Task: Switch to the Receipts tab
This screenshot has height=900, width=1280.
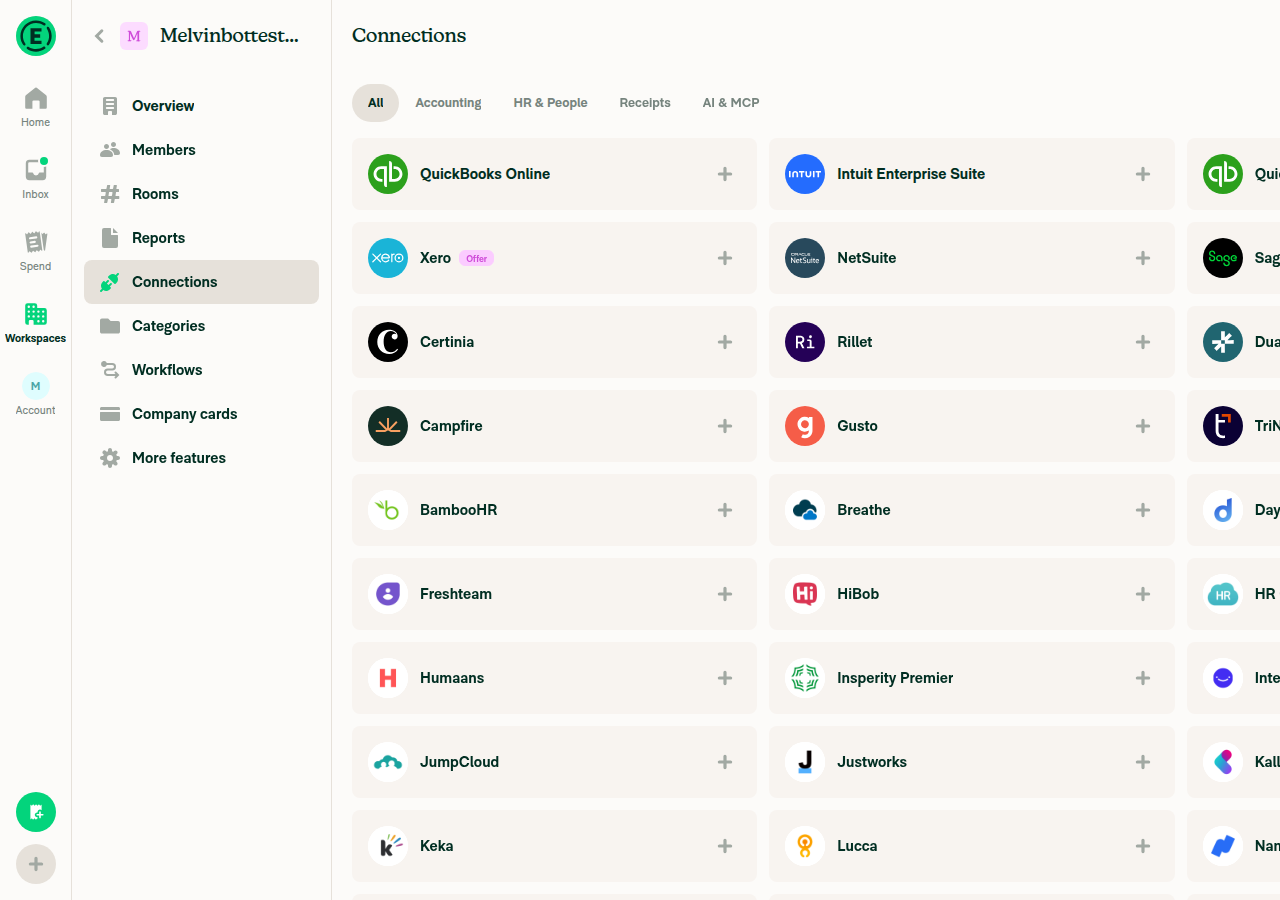Action: (x=645, y=103)
